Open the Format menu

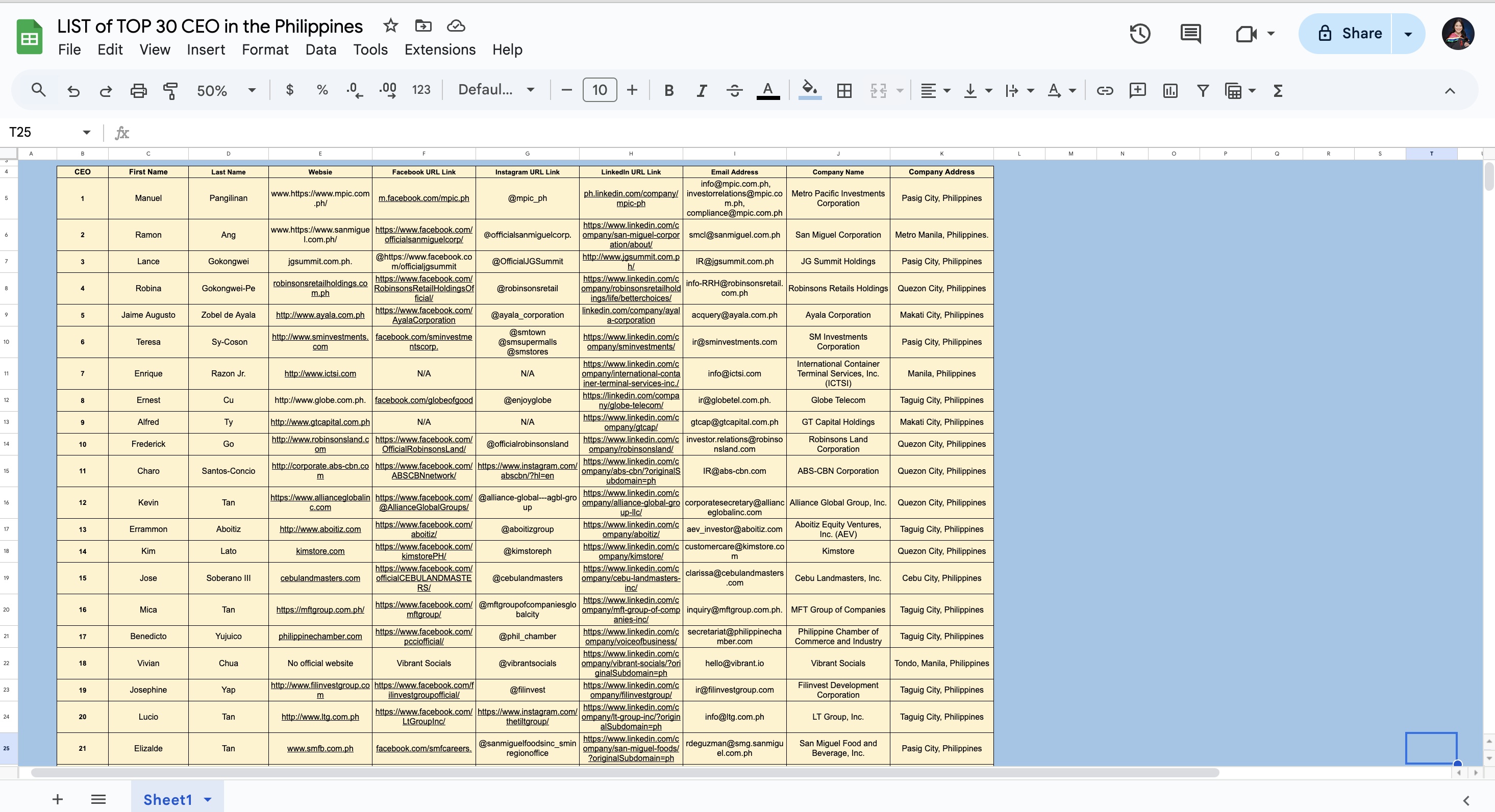click(265, 50)
